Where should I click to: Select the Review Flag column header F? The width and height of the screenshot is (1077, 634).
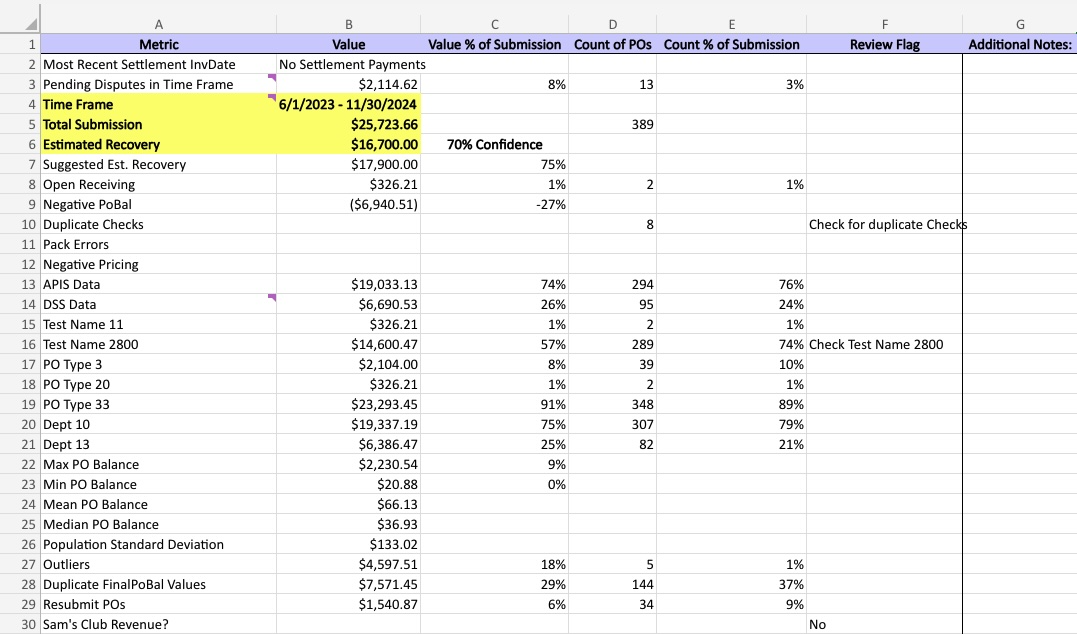click(884, 23)
